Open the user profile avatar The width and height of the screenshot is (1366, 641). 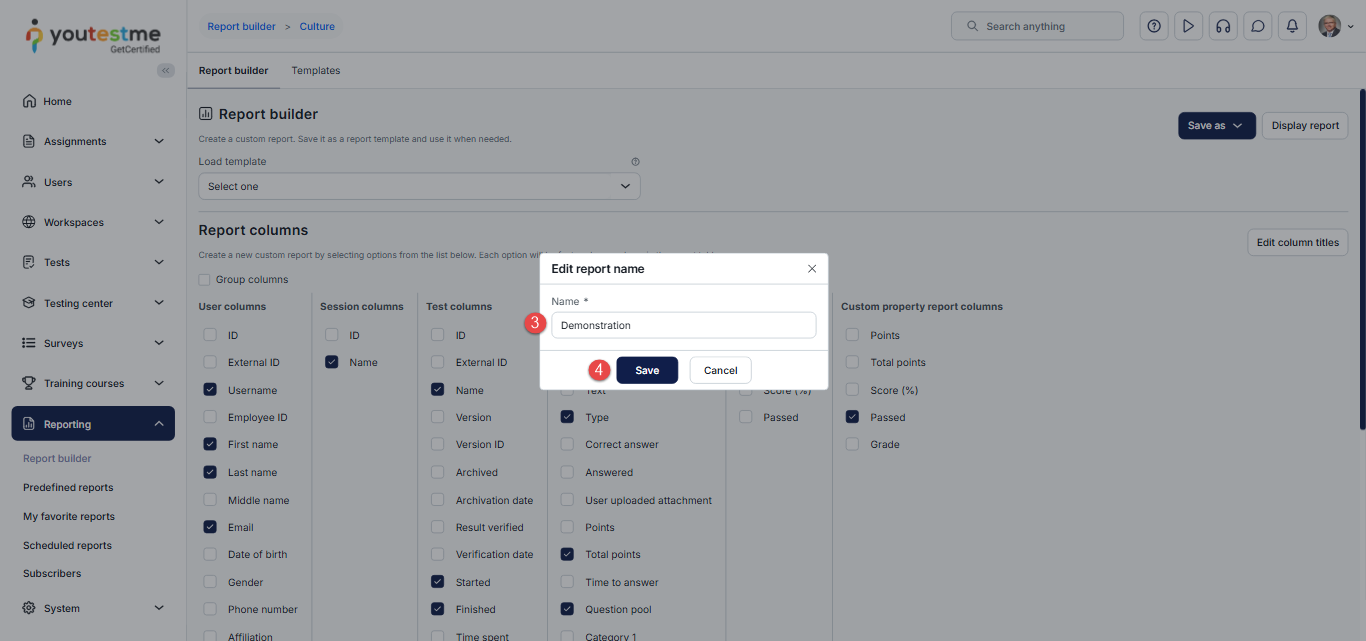[x=1330, y=26]
